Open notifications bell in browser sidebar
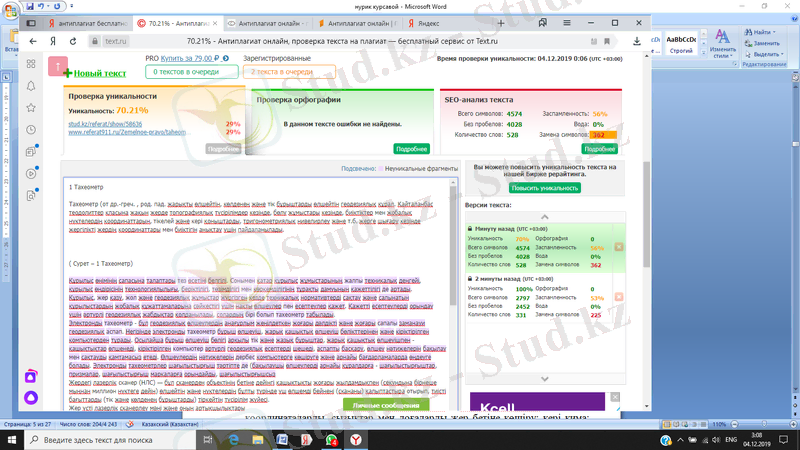Image resolution: width=800 pixels, height=450 pixels. [x=31, y=86]
